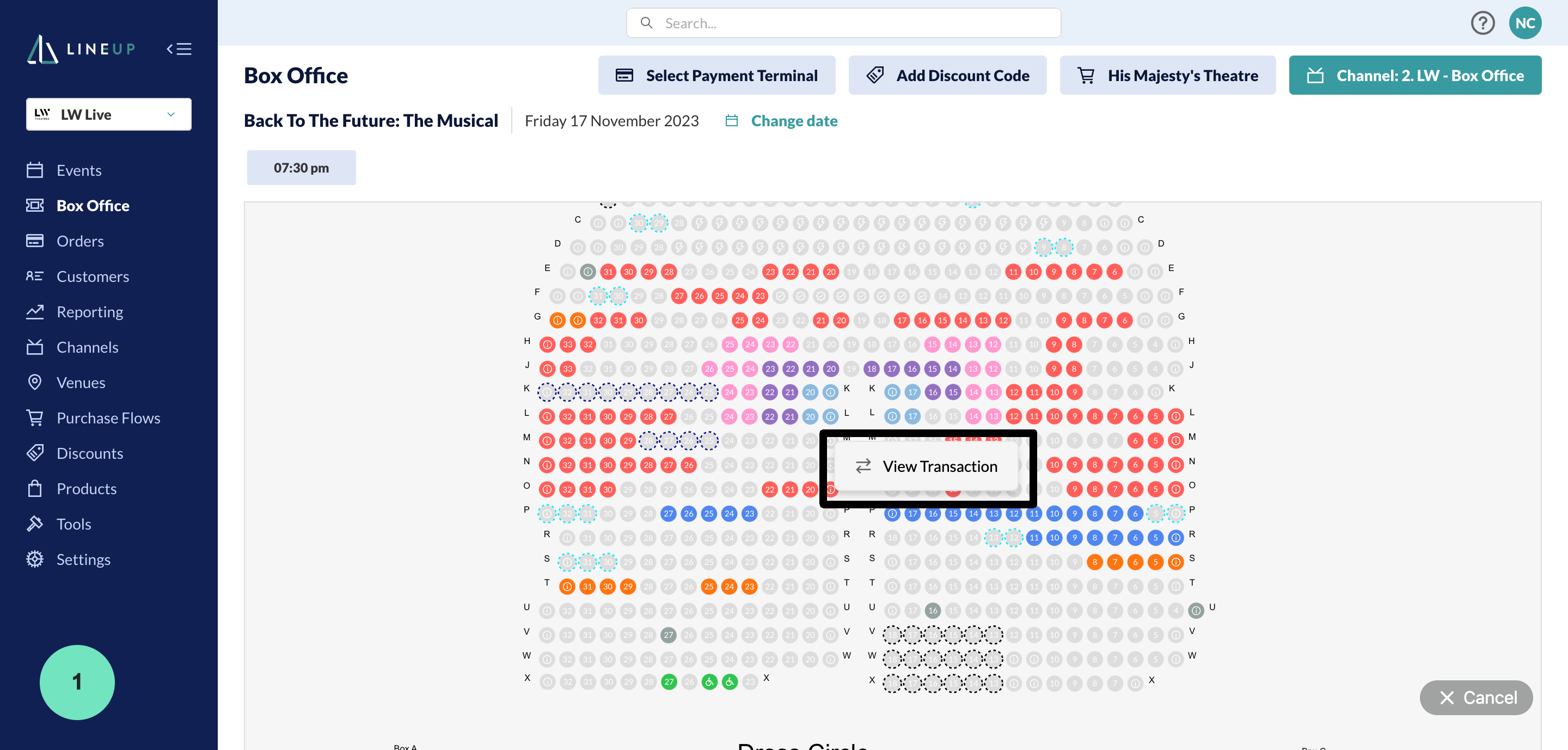This screenshot has height=750, width=1568.
Task: Click the Discounts tag icon in sidebar
Action: (35, 452)
